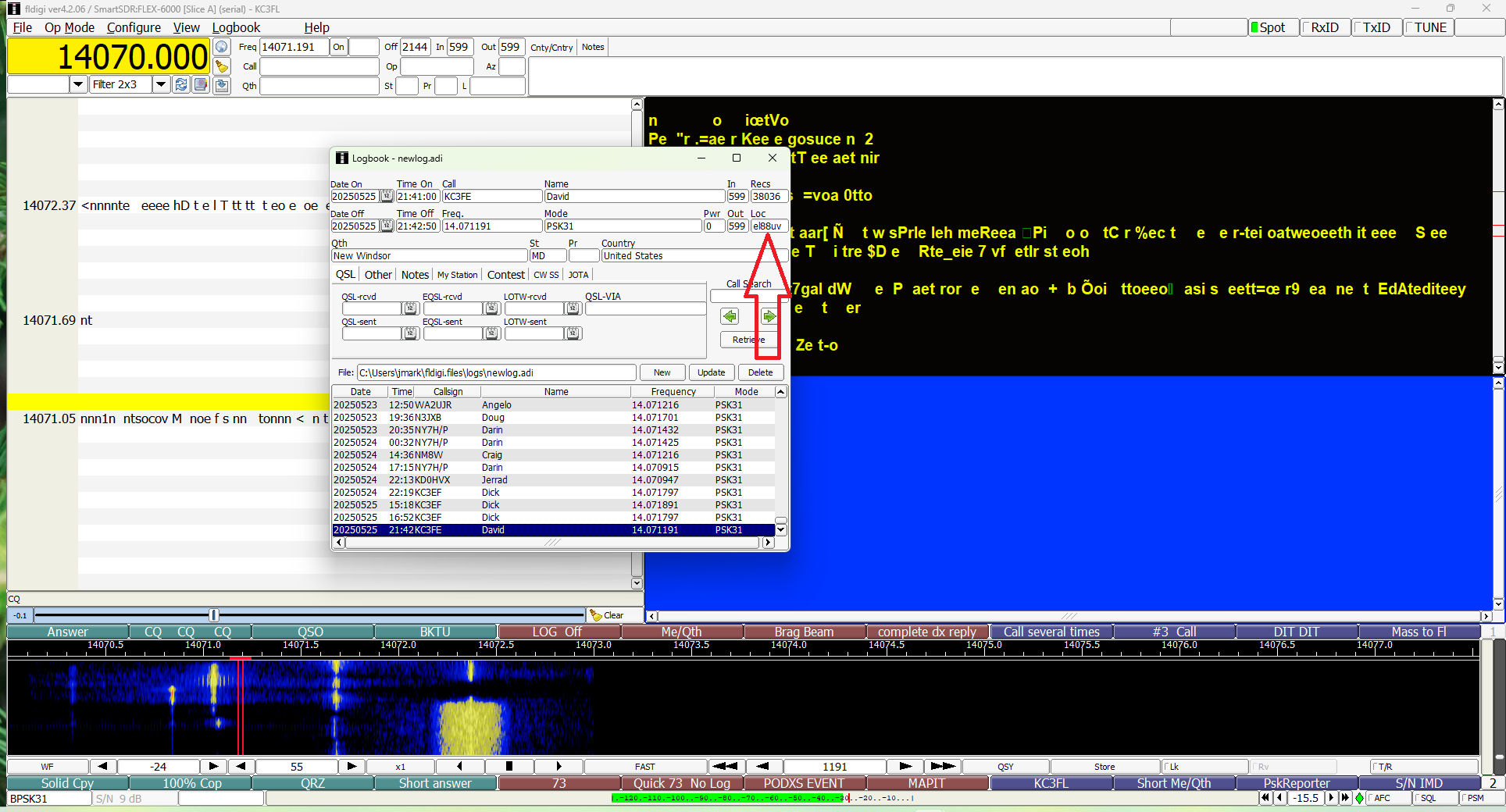
Task: Decrease waterfall range left of 55
Action: (241, 767)
